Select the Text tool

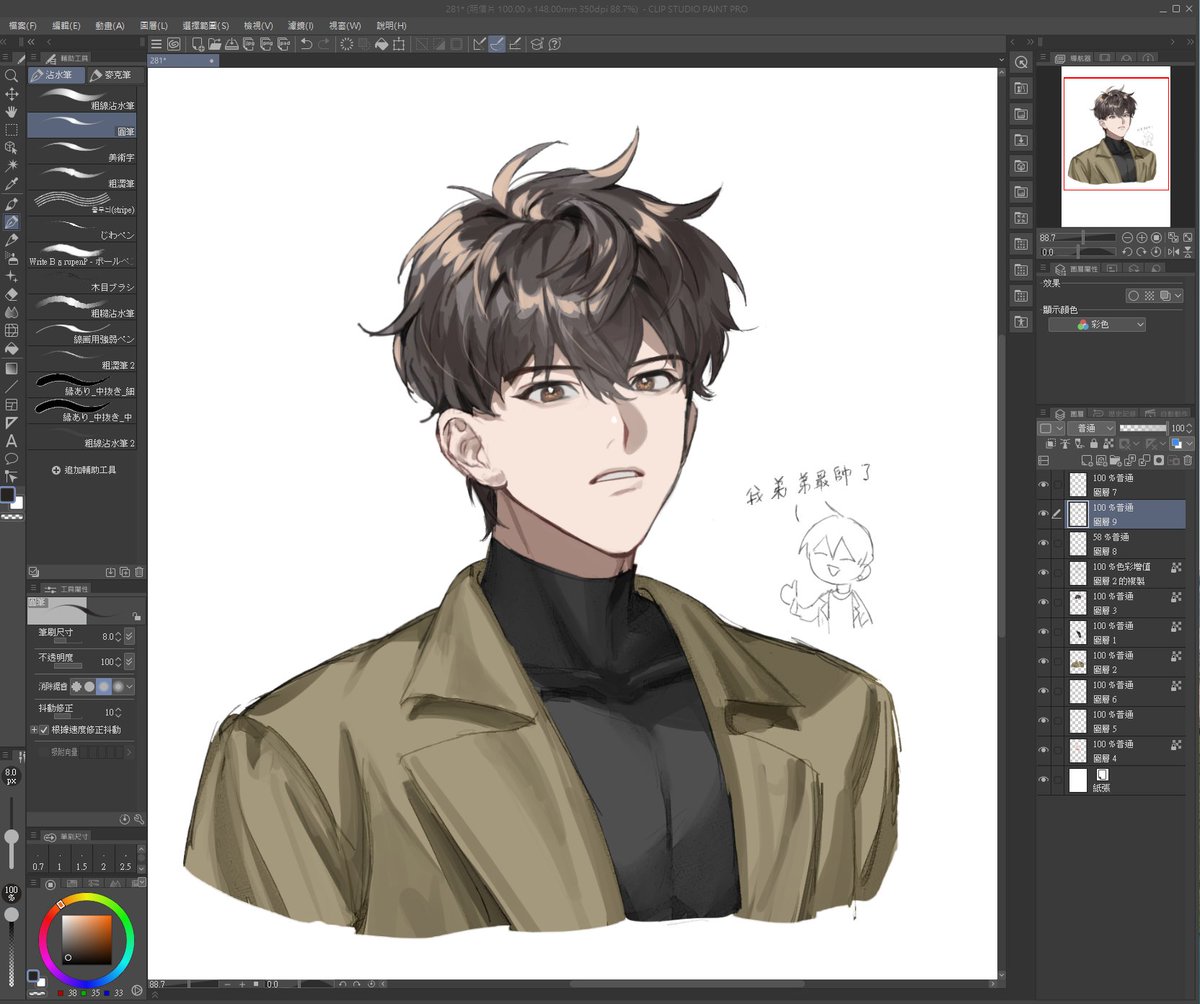point(13,440)
